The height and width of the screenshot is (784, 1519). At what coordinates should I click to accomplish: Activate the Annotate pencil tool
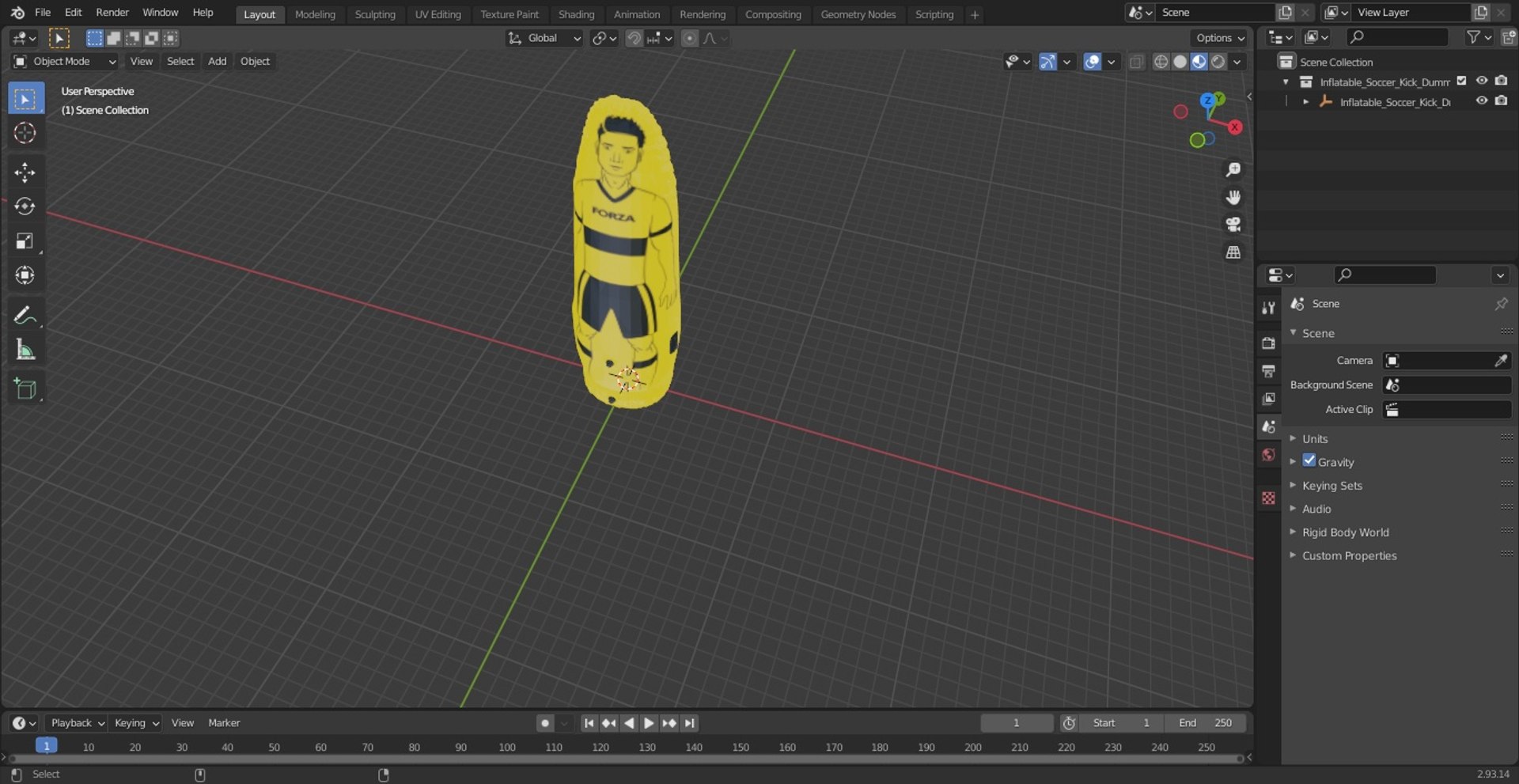(25, 316)
